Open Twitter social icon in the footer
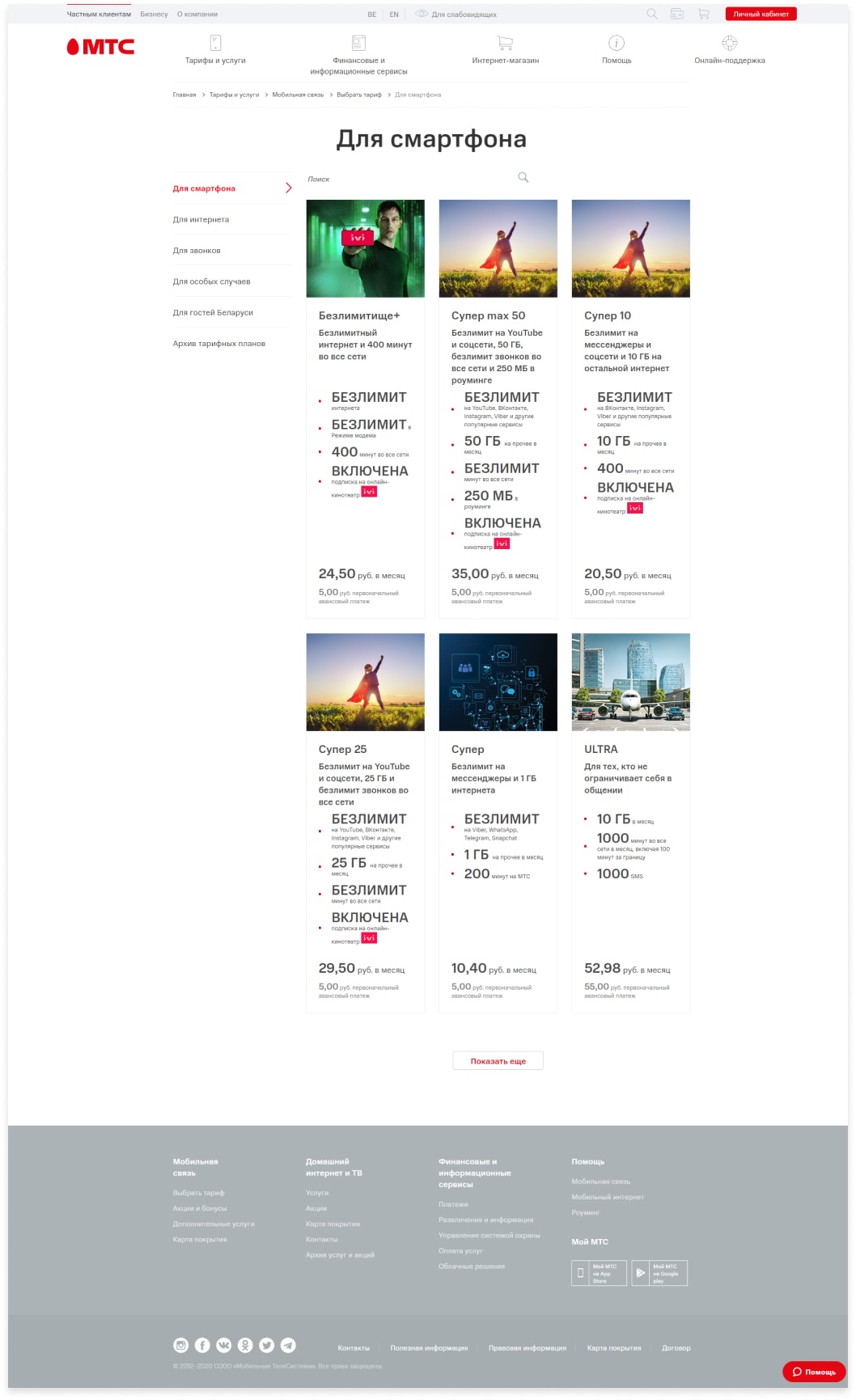 266,1345
